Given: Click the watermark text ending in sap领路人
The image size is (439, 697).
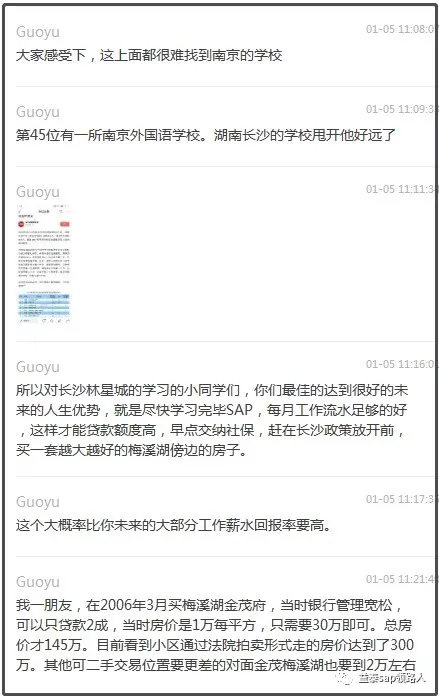Looking at the screenshot, I should [x=392, y=678].
